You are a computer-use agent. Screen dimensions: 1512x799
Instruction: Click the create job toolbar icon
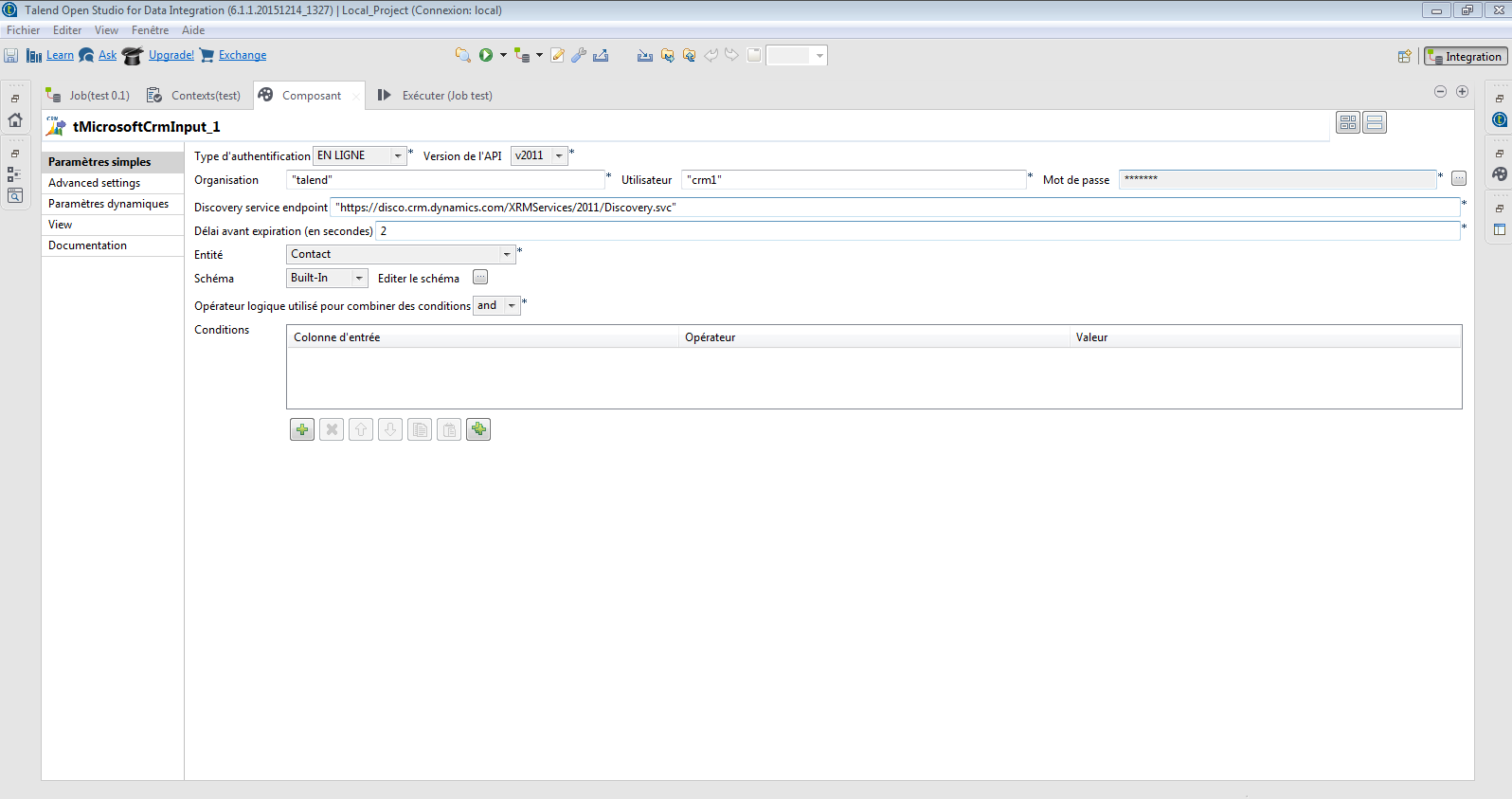(x=522, y=55)
